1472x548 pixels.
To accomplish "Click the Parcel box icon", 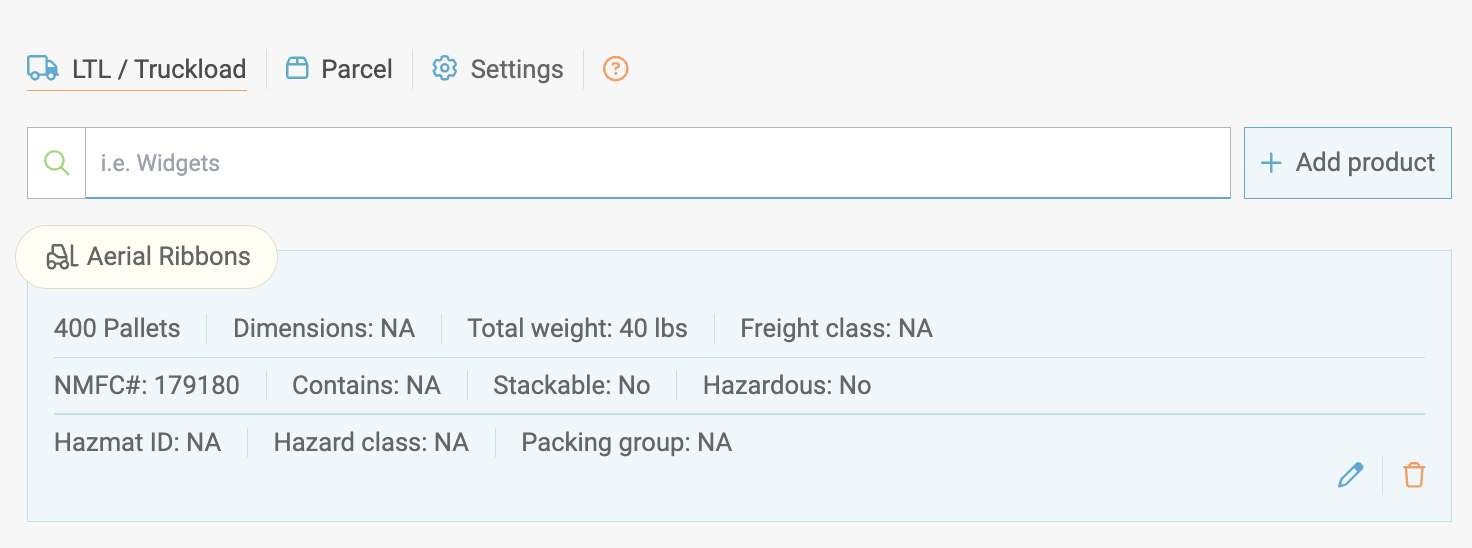I will coord(297,68).
